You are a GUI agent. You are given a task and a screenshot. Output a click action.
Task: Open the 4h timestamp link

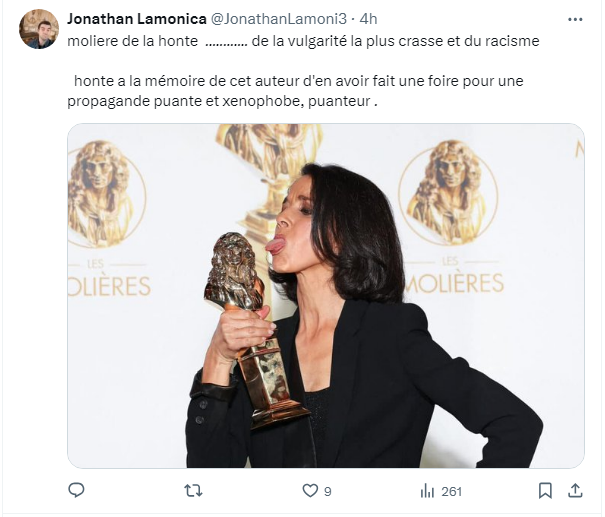click(368, 19)
